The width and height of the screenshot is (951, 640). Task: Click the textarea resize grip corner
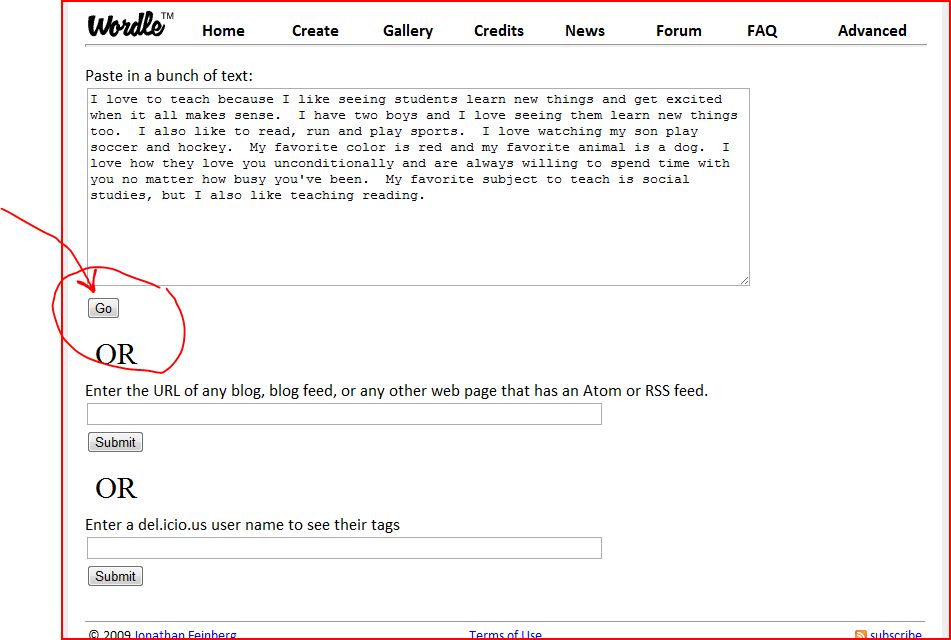(744, 280)
